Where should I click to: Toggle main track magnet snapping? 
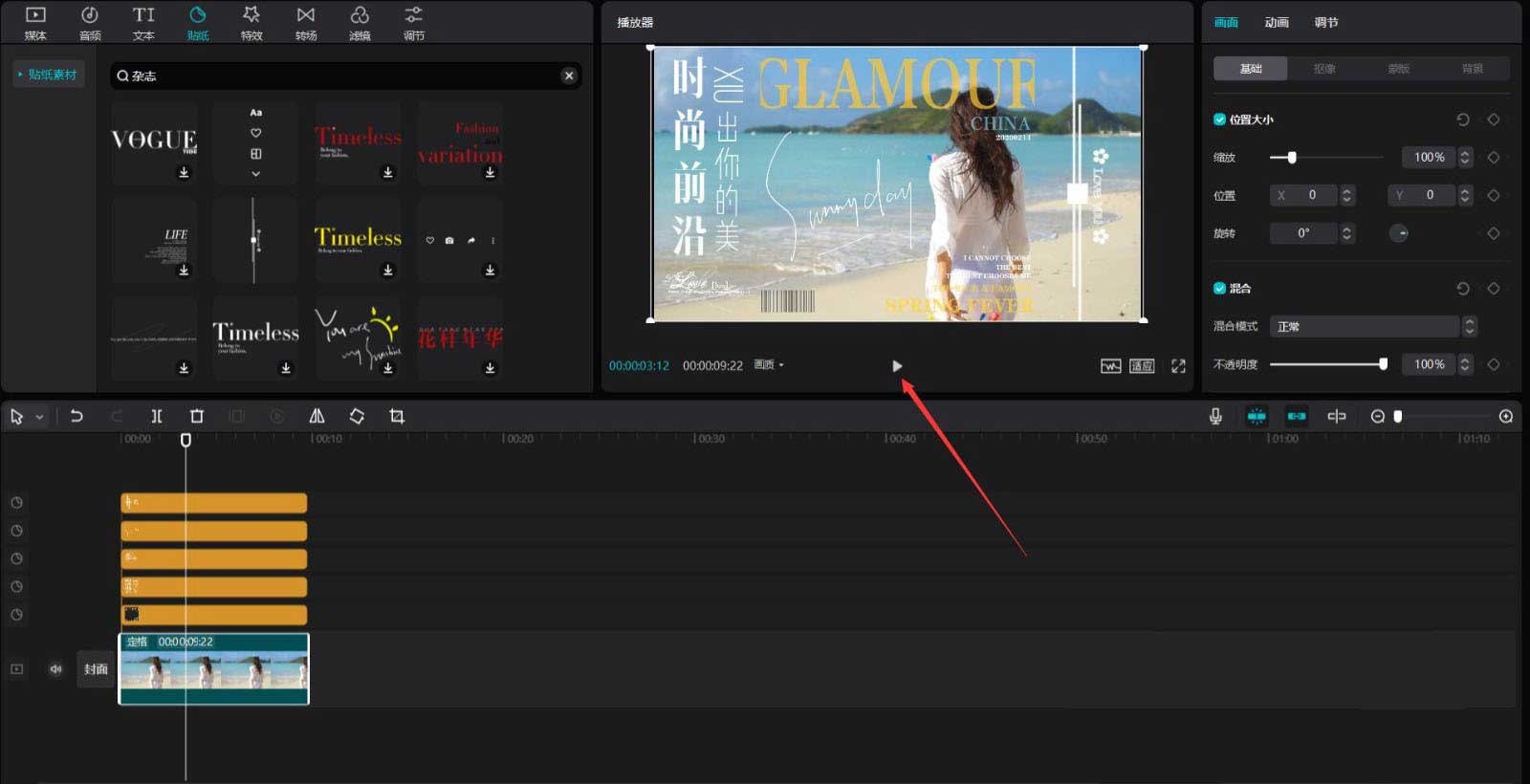[x=1257, y=416]
